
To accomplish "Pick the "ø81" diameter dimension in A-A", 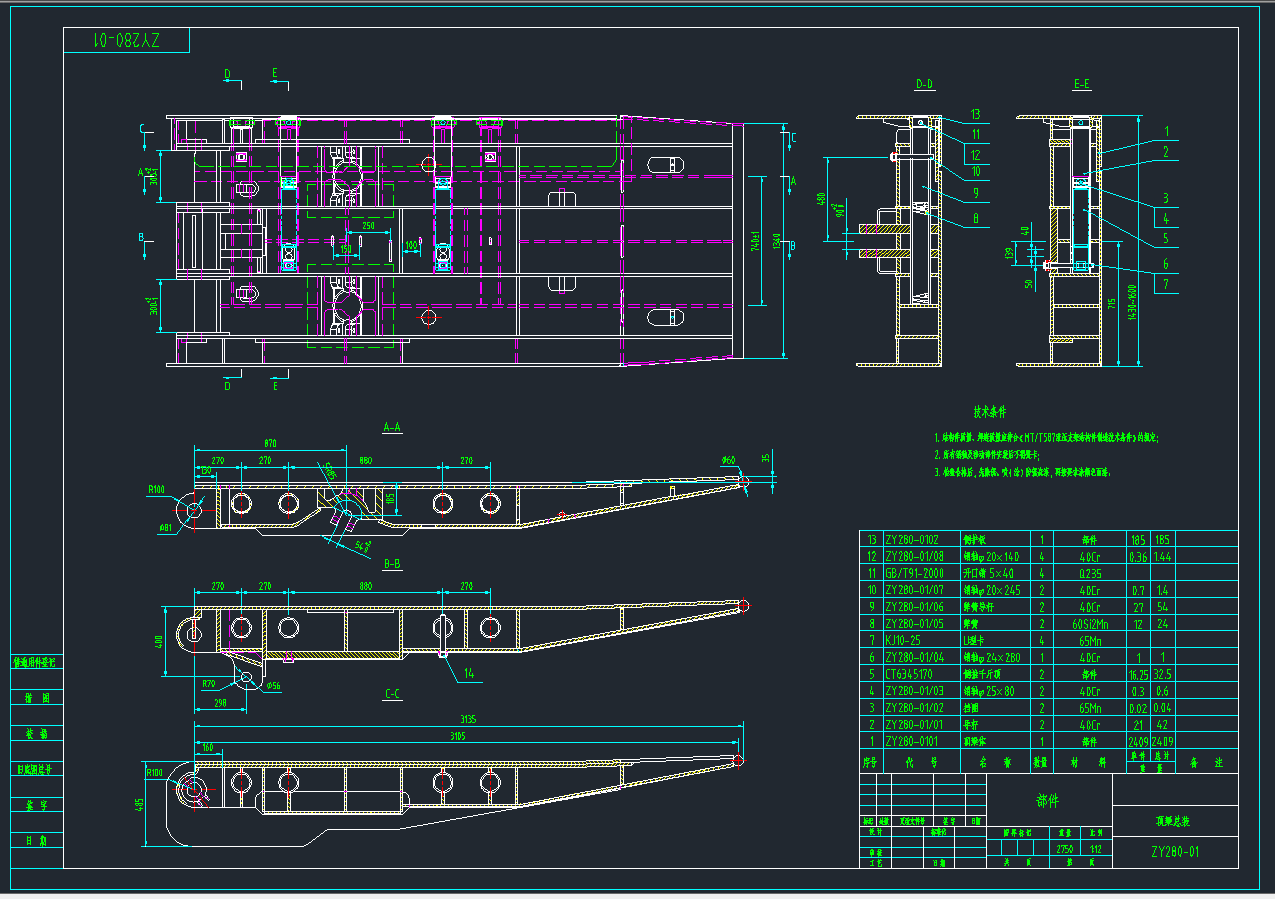I will click(x=166, y=527).
